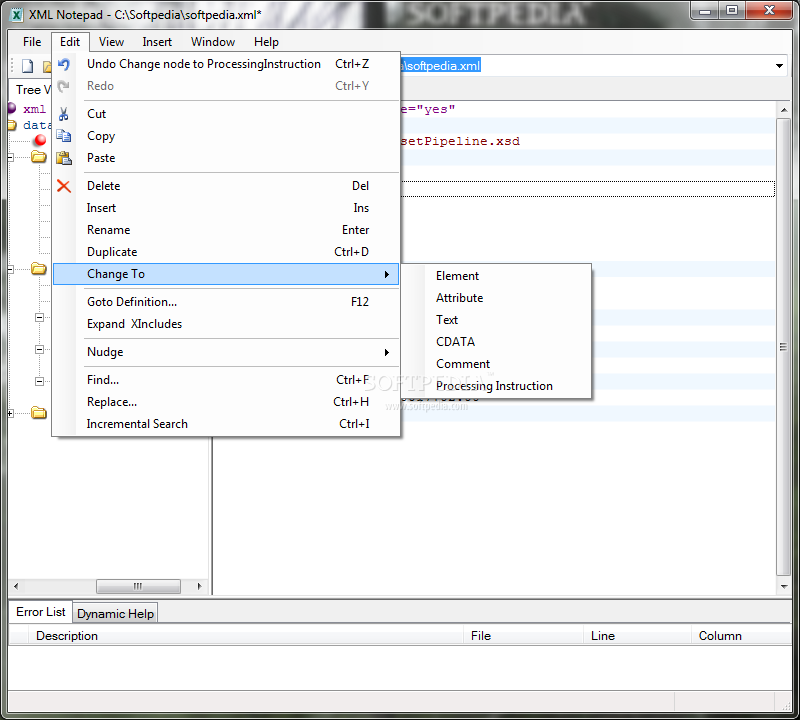Open the View menu

tap(111, 42)
